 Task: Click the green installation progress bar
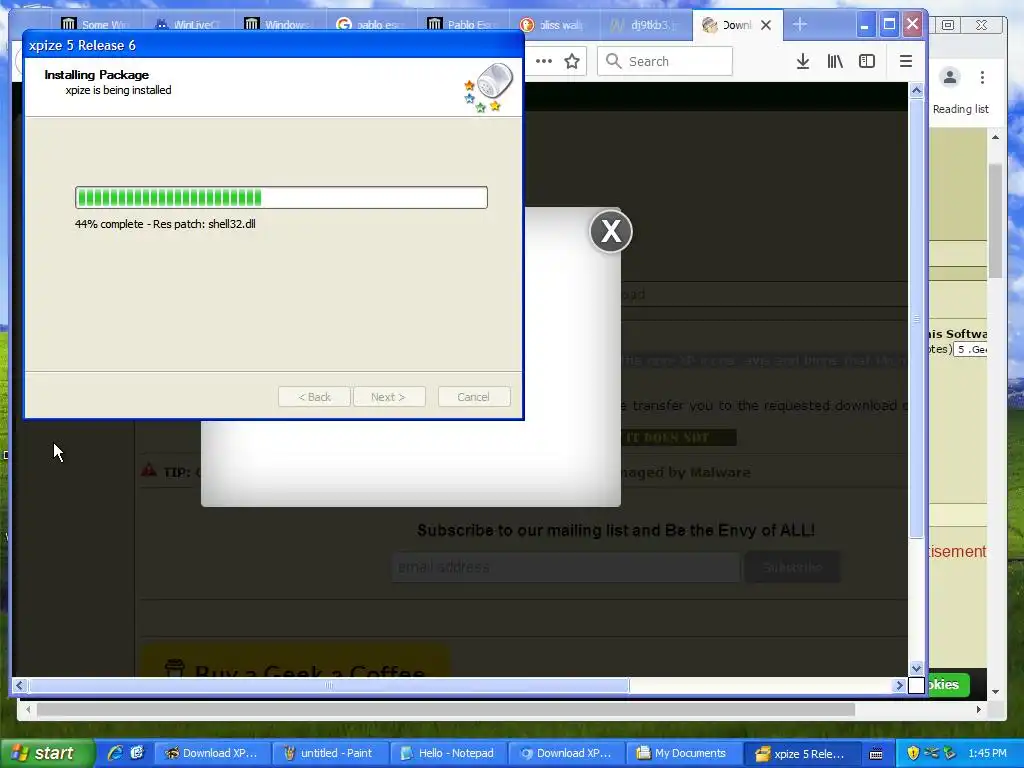coord(281,197)
